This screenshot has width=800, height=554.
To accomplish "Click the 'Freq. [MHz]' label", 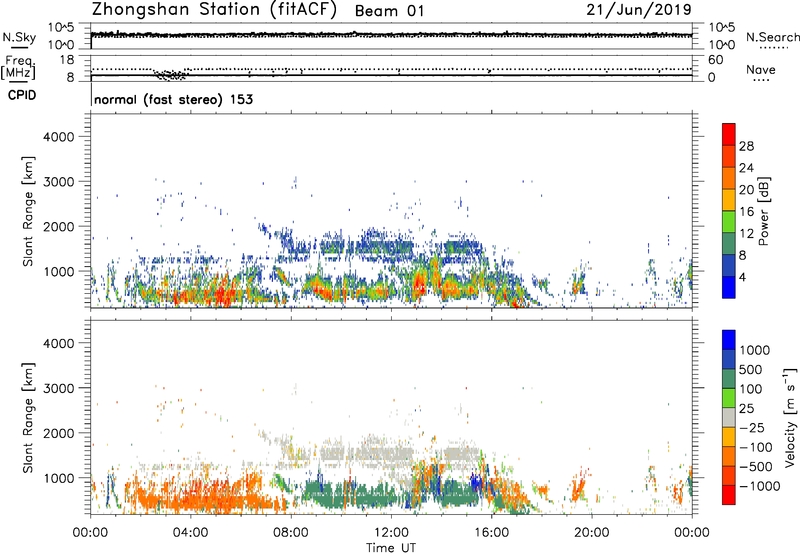I will coord(18,67).
